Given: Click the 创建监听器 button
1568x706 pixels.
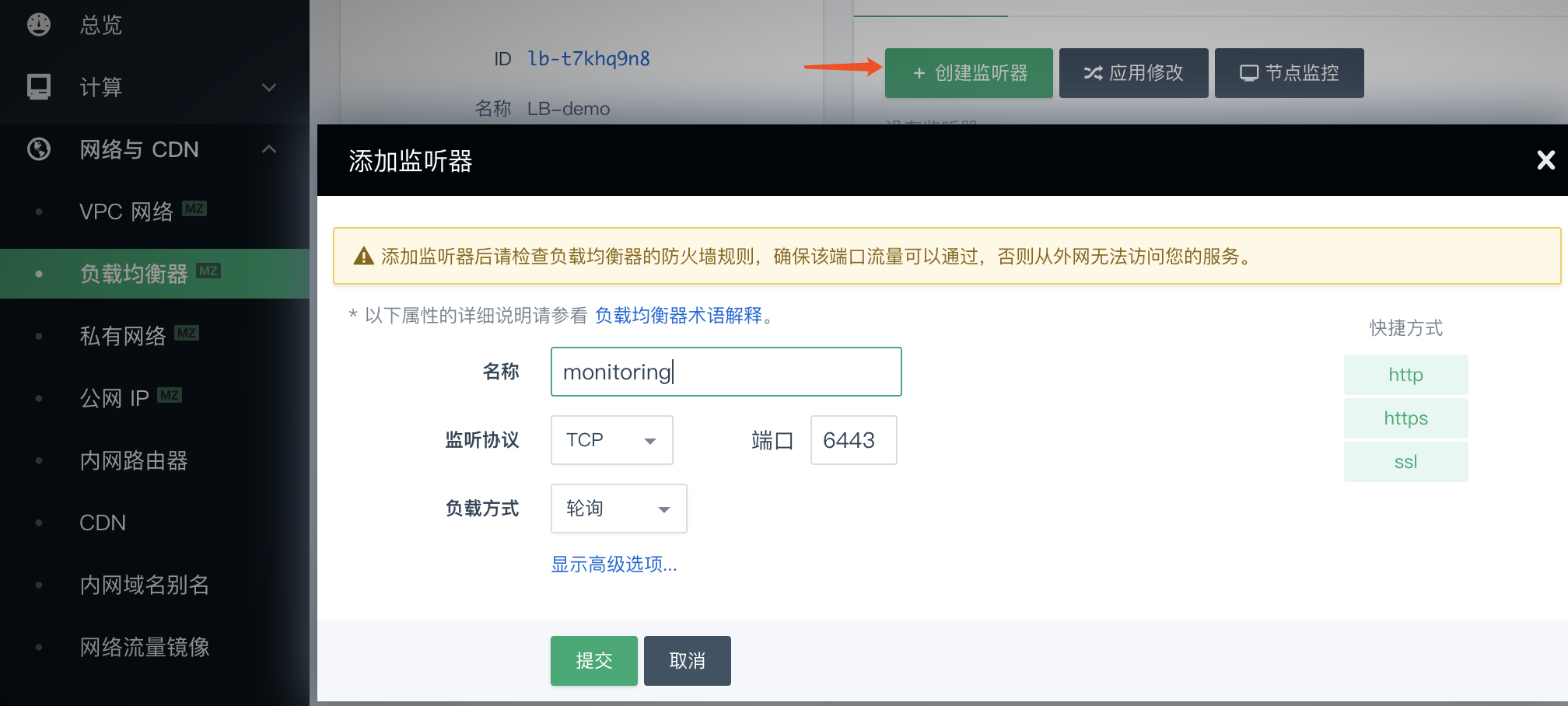Looking at the screenshot, I should pos(969,73).
